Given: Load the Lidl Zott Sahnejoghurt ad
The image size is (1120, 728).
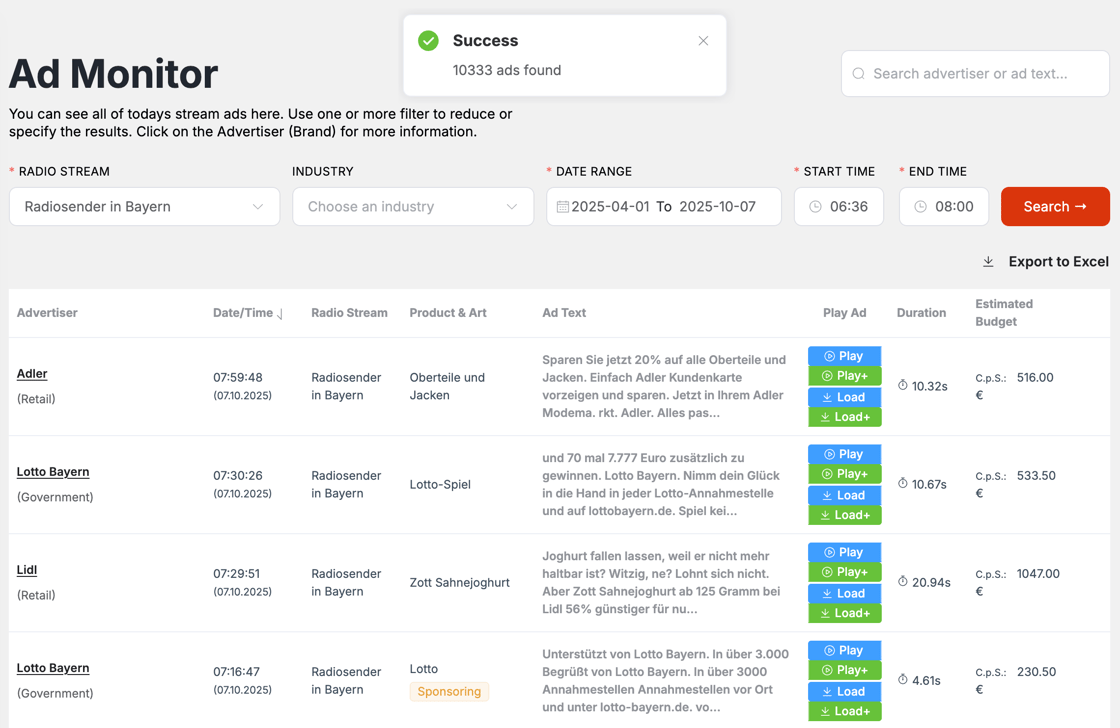Looking at the screenshot, I should [844, 593].
